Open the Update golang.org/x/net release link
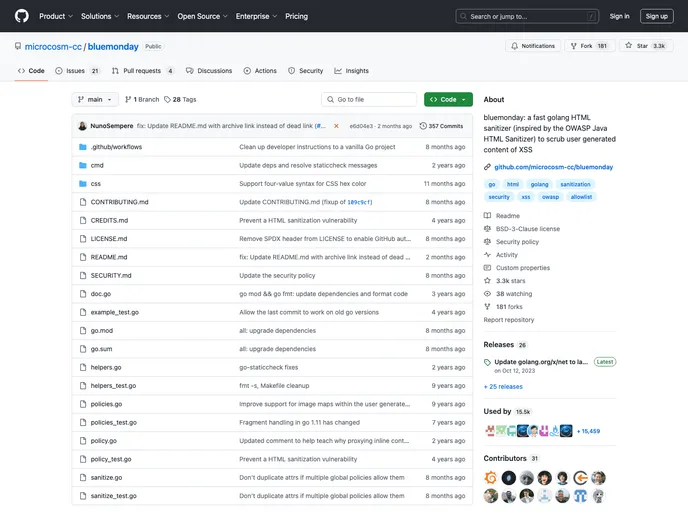This screenshot has height=512, width=688. coord(541,362)
